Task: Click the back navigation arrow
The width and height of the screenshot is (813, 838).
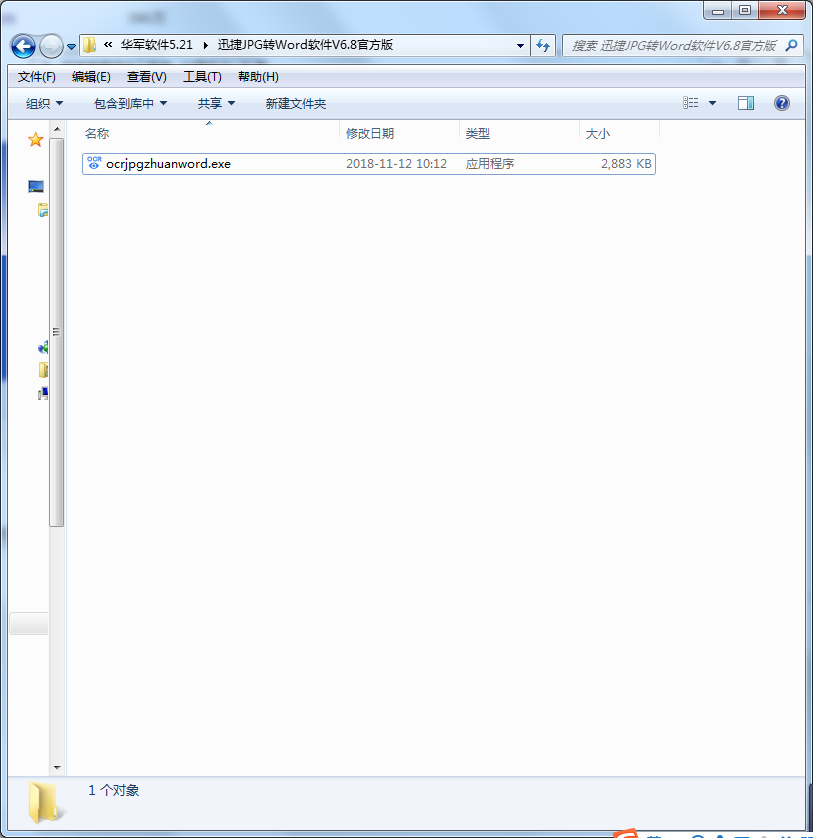Action: point(22,46)
